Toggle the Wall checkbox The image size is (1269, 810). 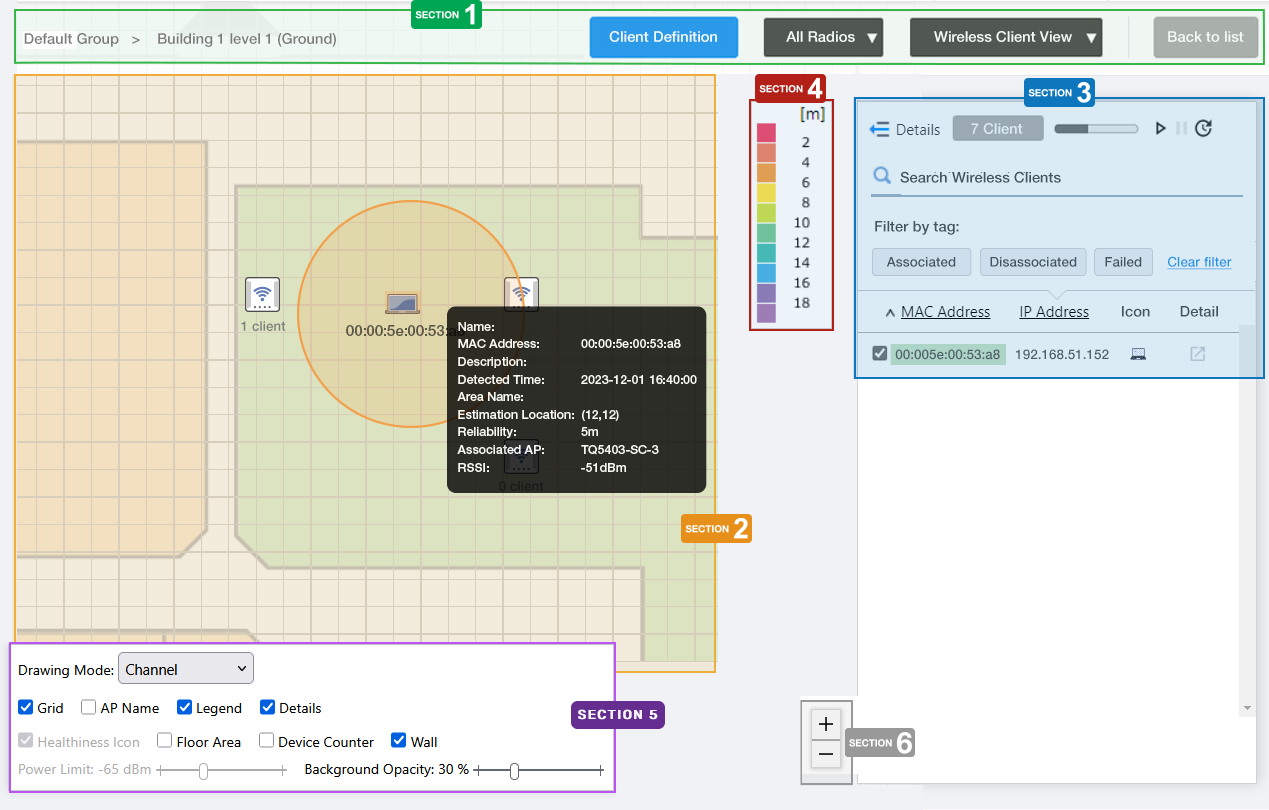pos(399,741)
